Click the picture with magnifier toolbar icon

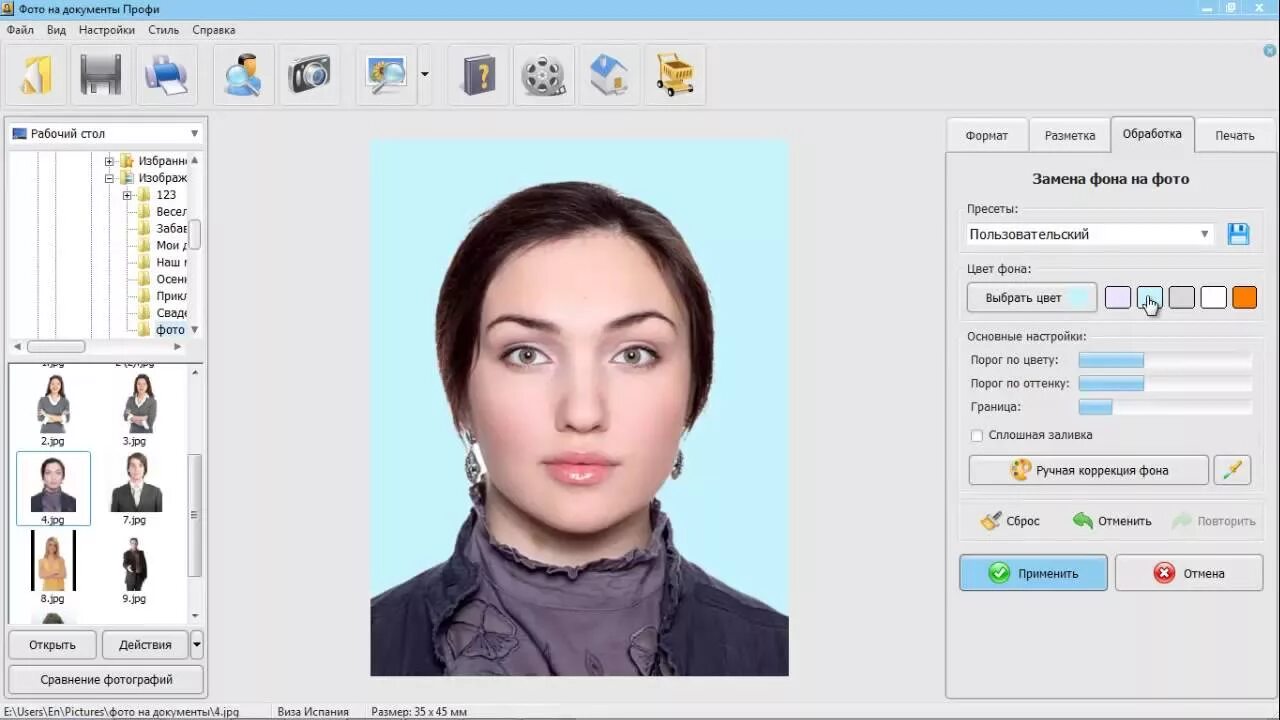386,75
